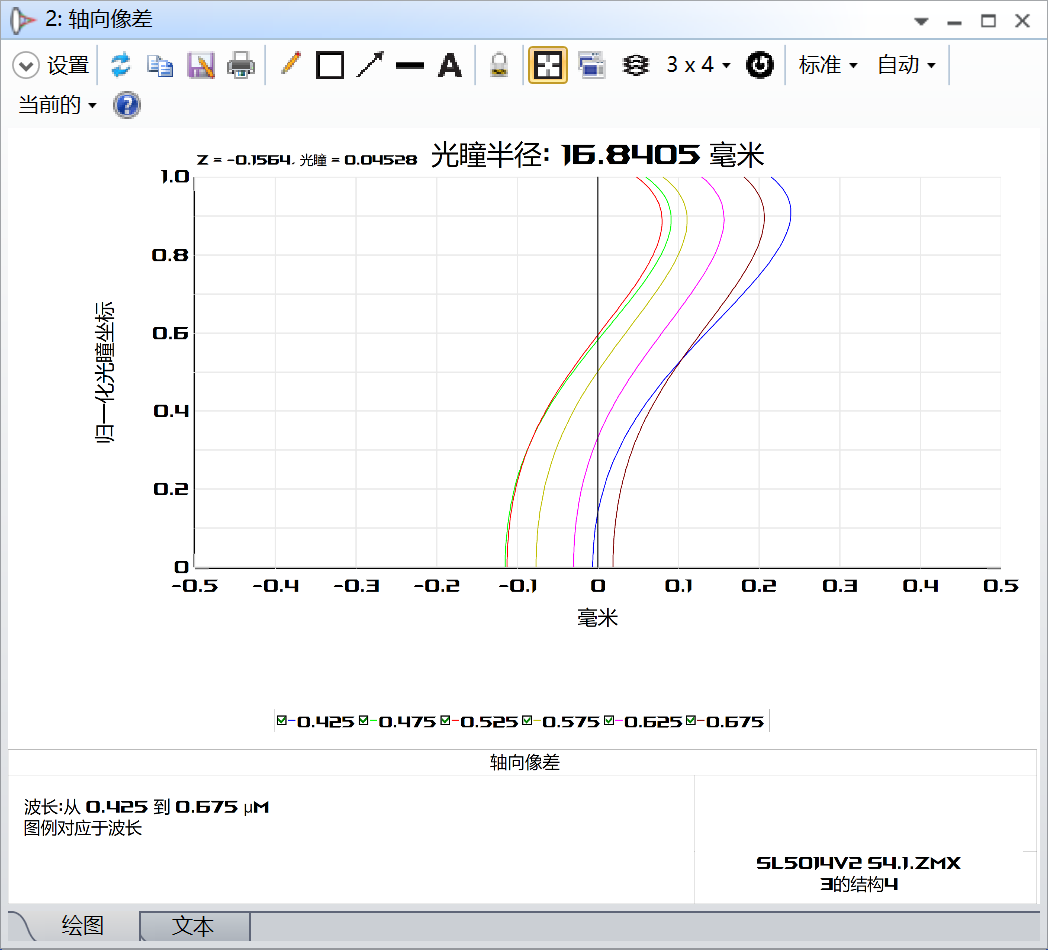Click the 轴向像差 caption heading
Viewport: 1048px width, 950px height.
click(x=525, y=762)
